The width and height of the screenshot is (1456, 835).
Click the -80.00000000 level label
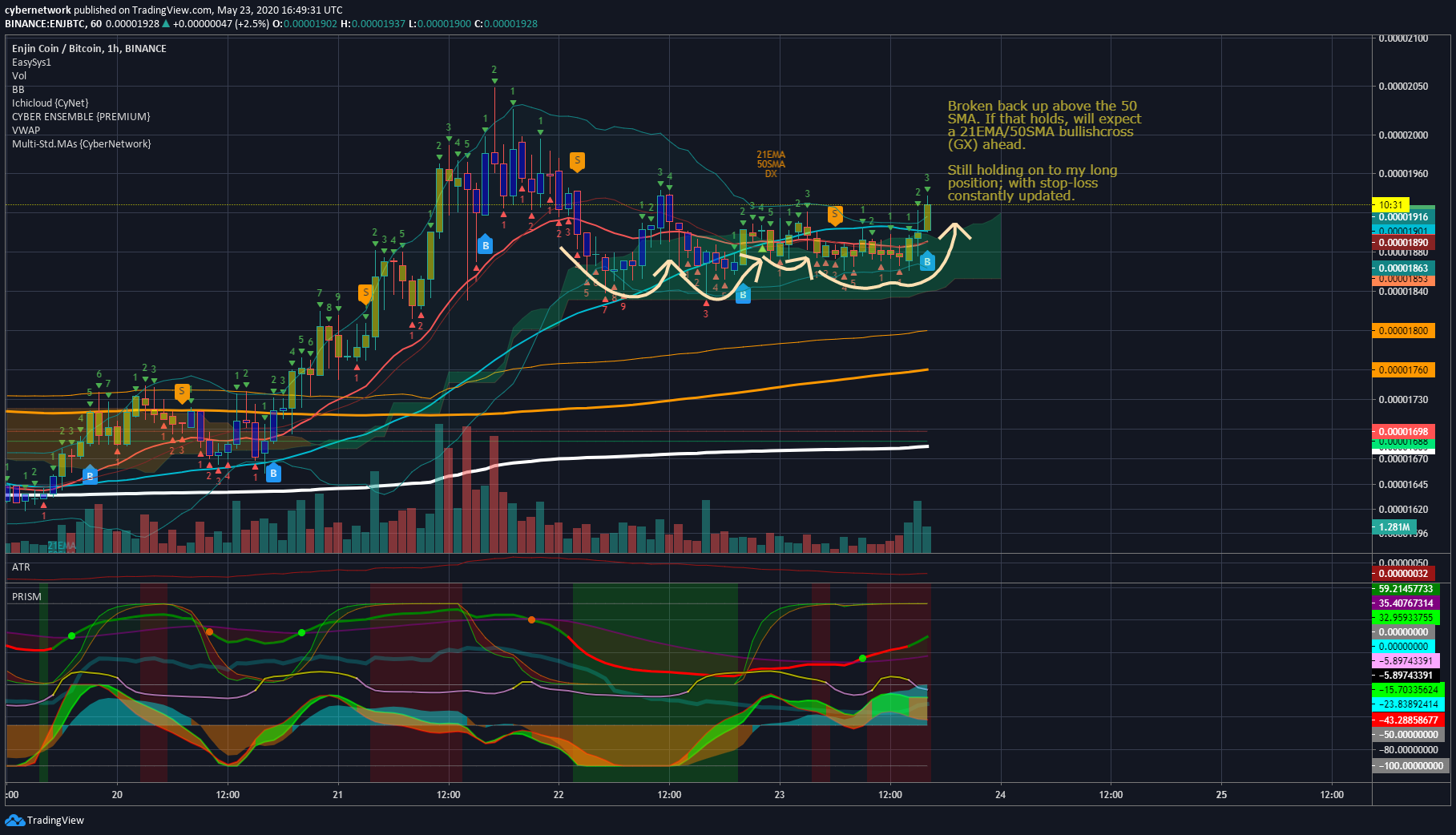point(1408,750)
